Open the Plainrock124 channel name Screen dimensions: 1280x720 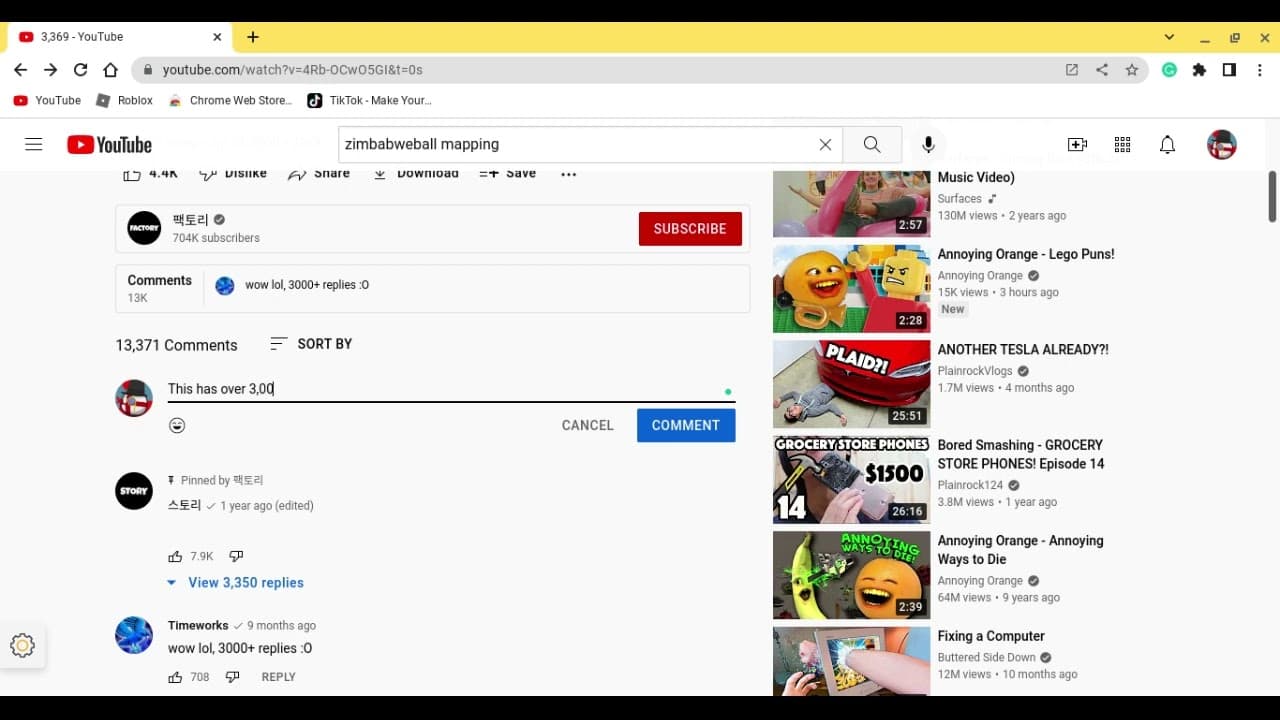tap(970, 485)
